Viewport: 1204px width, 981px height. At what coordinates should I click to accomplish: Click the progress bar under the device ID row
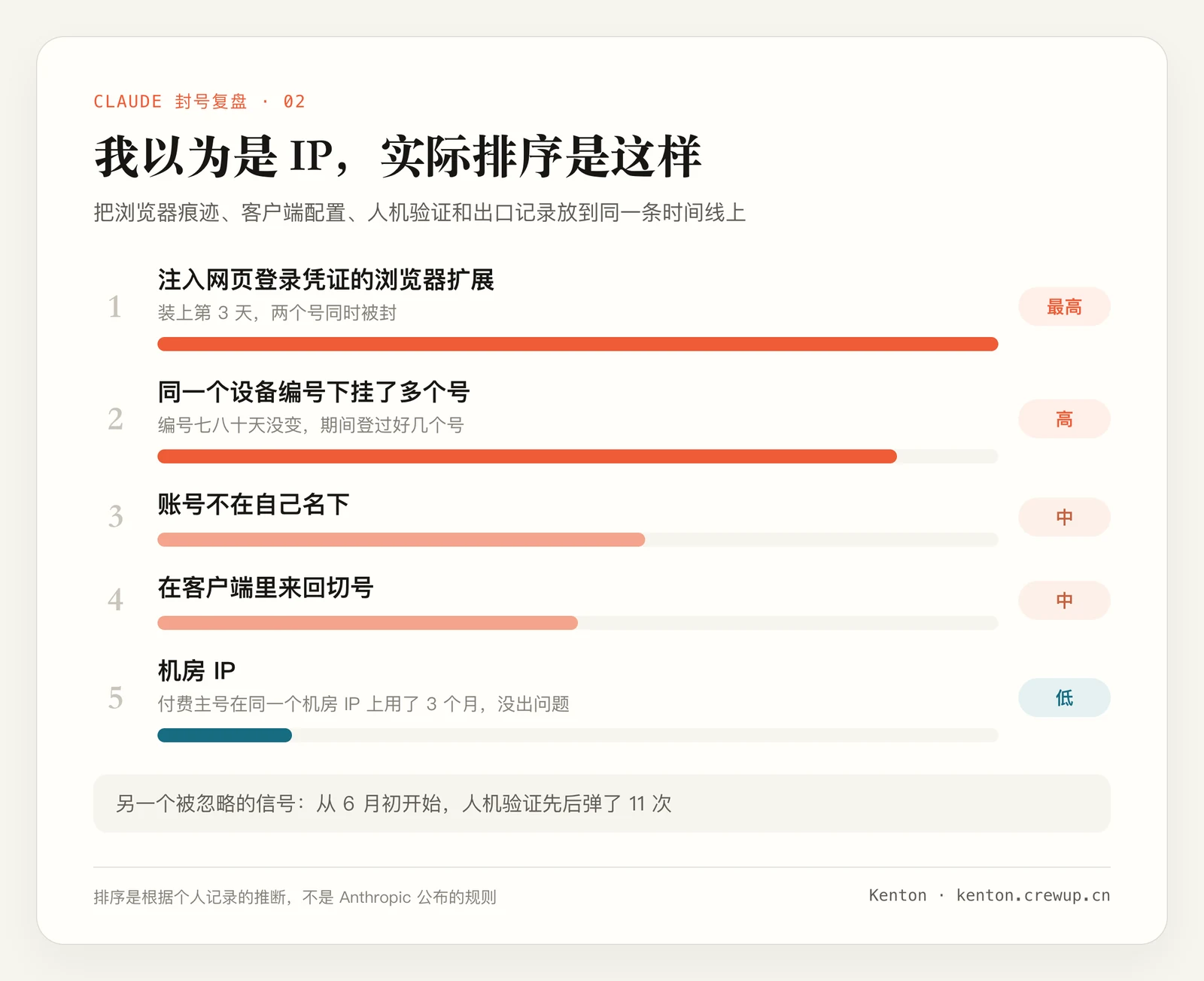point(578,456)
